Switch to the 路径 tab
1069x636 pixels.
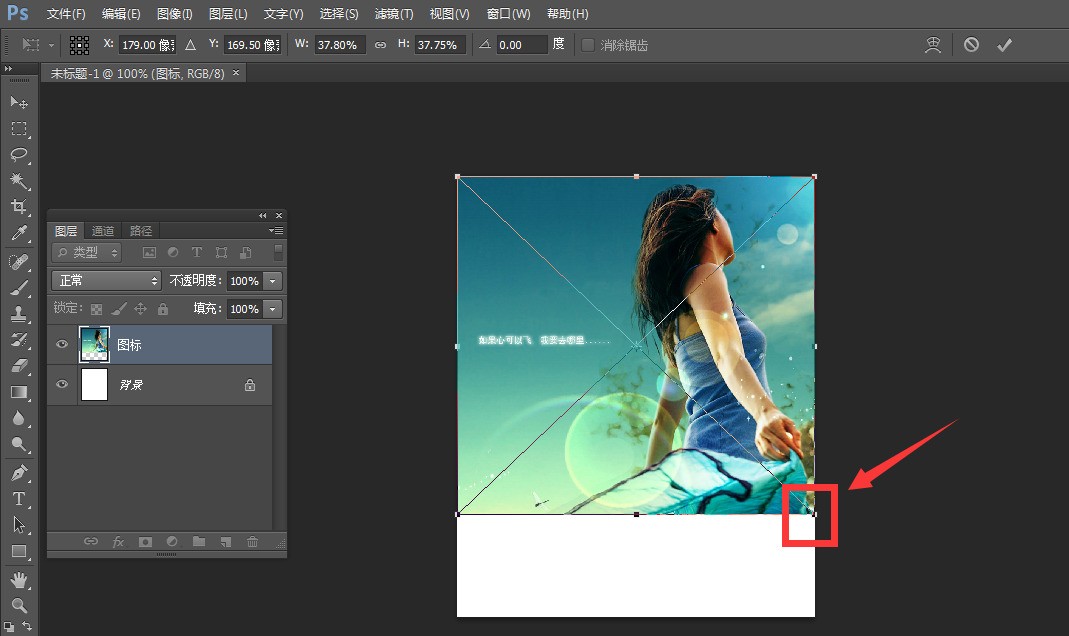click(x=140, y=231)
